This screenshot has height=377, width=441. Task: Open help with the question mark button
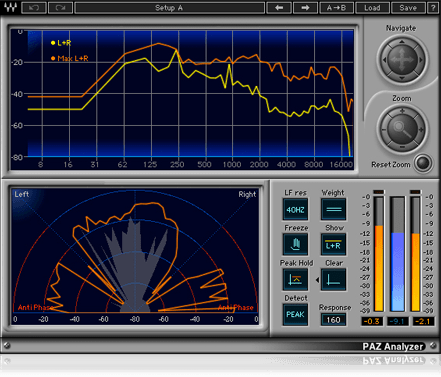(x=433, y=8)
